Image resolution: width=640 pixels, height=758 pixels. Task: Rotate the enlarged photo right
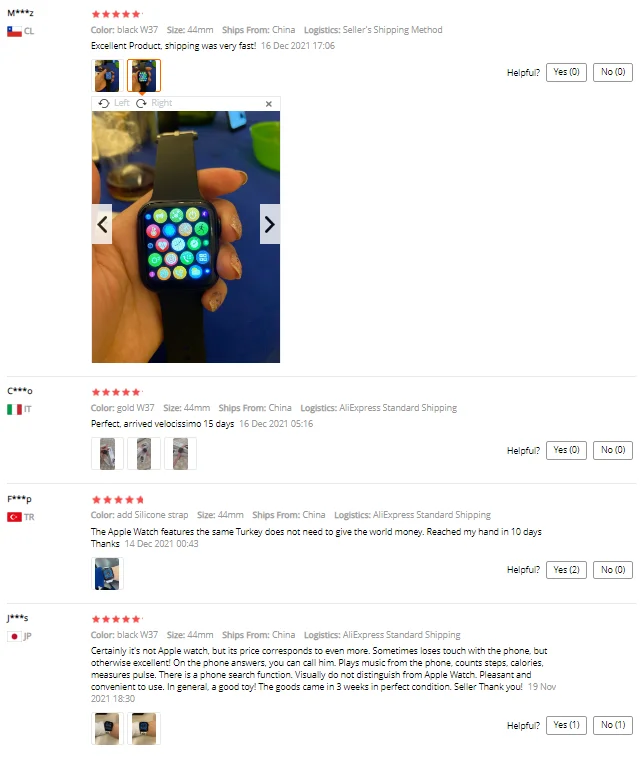coord(154,103)
